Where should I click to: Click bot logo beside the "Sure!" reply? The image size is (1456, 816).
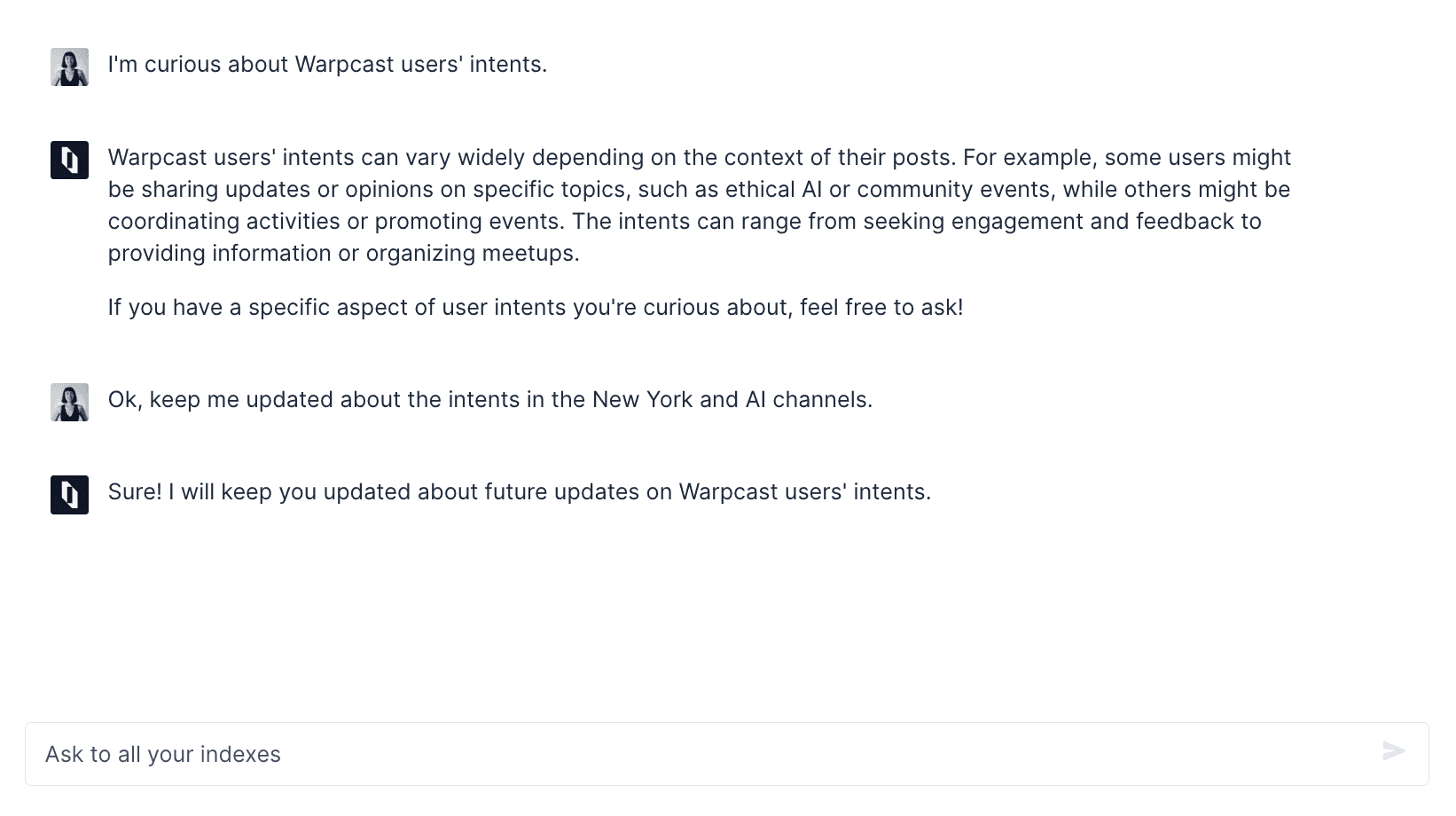click(69, 495)
